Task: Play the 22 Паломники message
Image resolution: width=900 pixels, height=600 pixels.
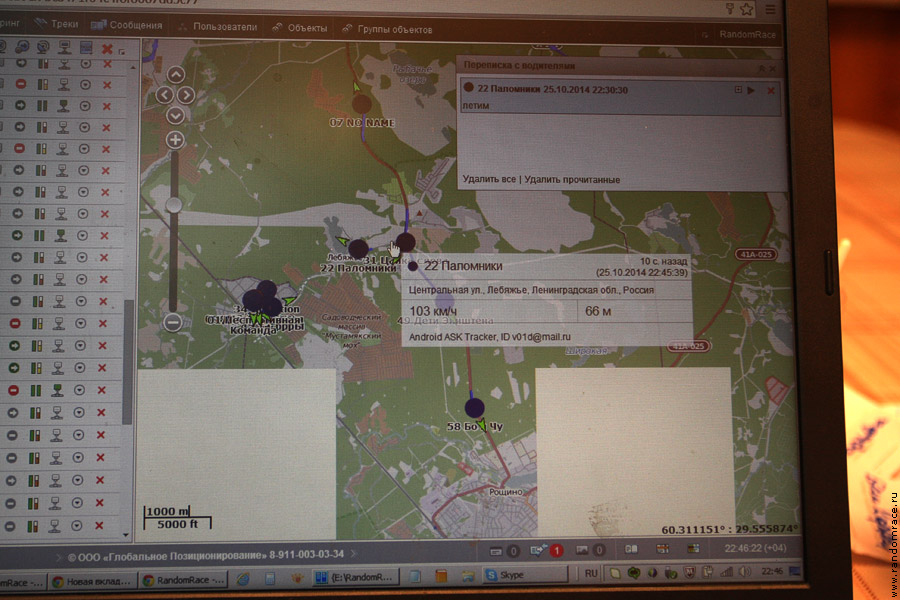Action: (751, 90)
